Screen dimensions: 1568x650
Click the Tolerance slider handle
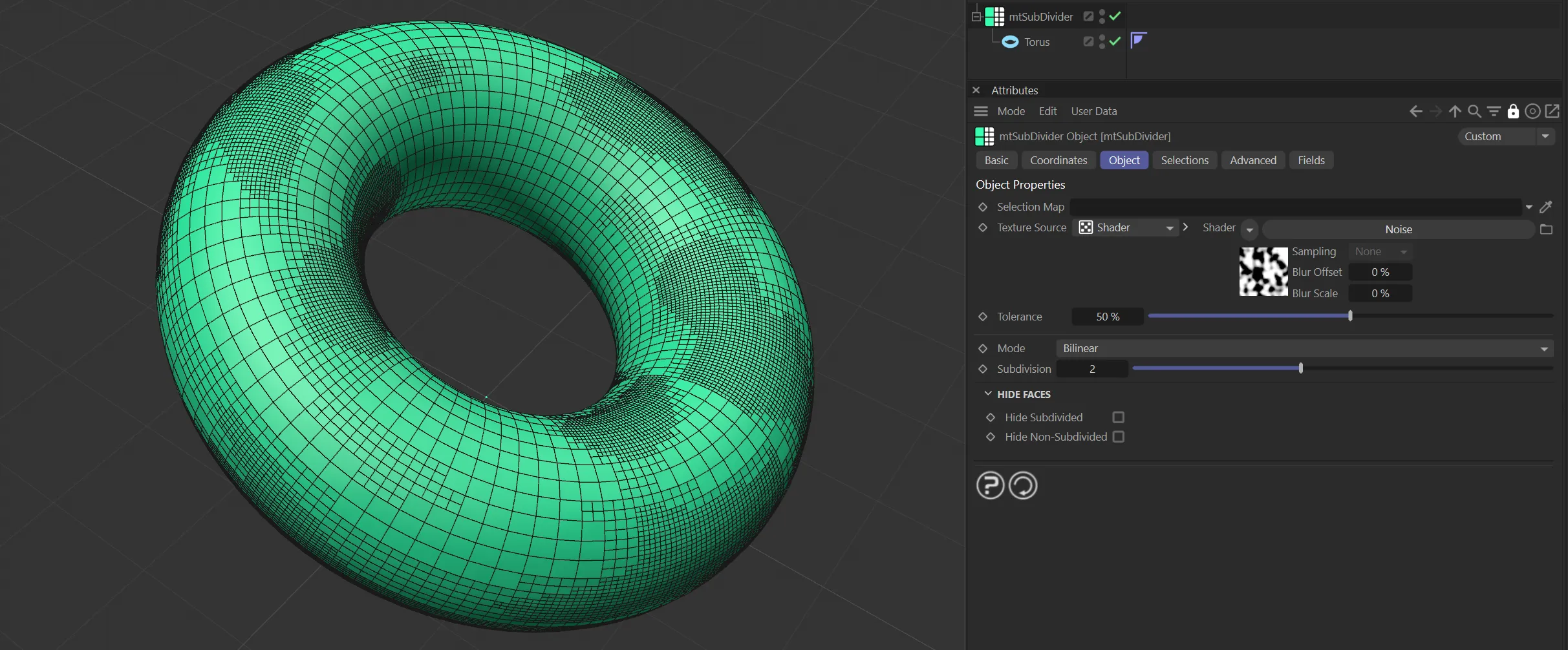1350,316
